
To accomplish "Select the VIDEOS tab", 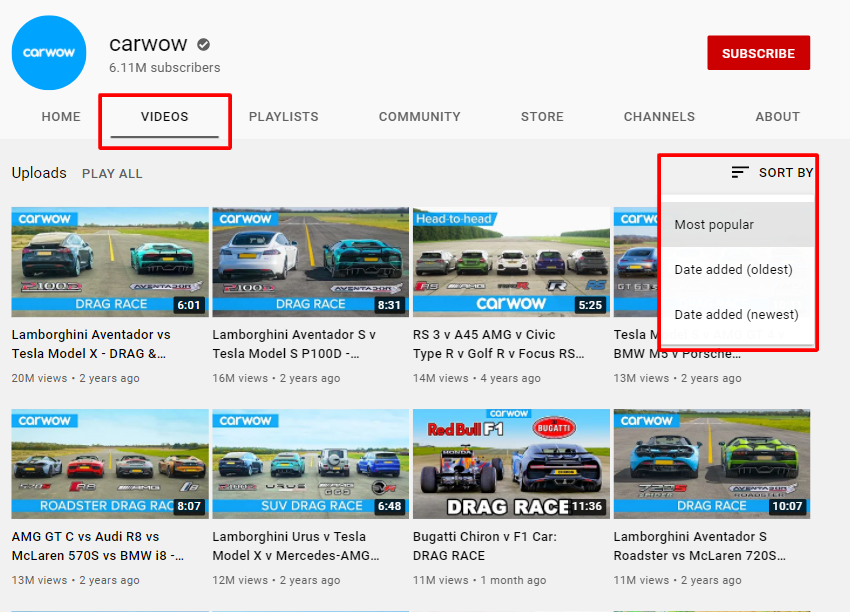I will (165, 117).
